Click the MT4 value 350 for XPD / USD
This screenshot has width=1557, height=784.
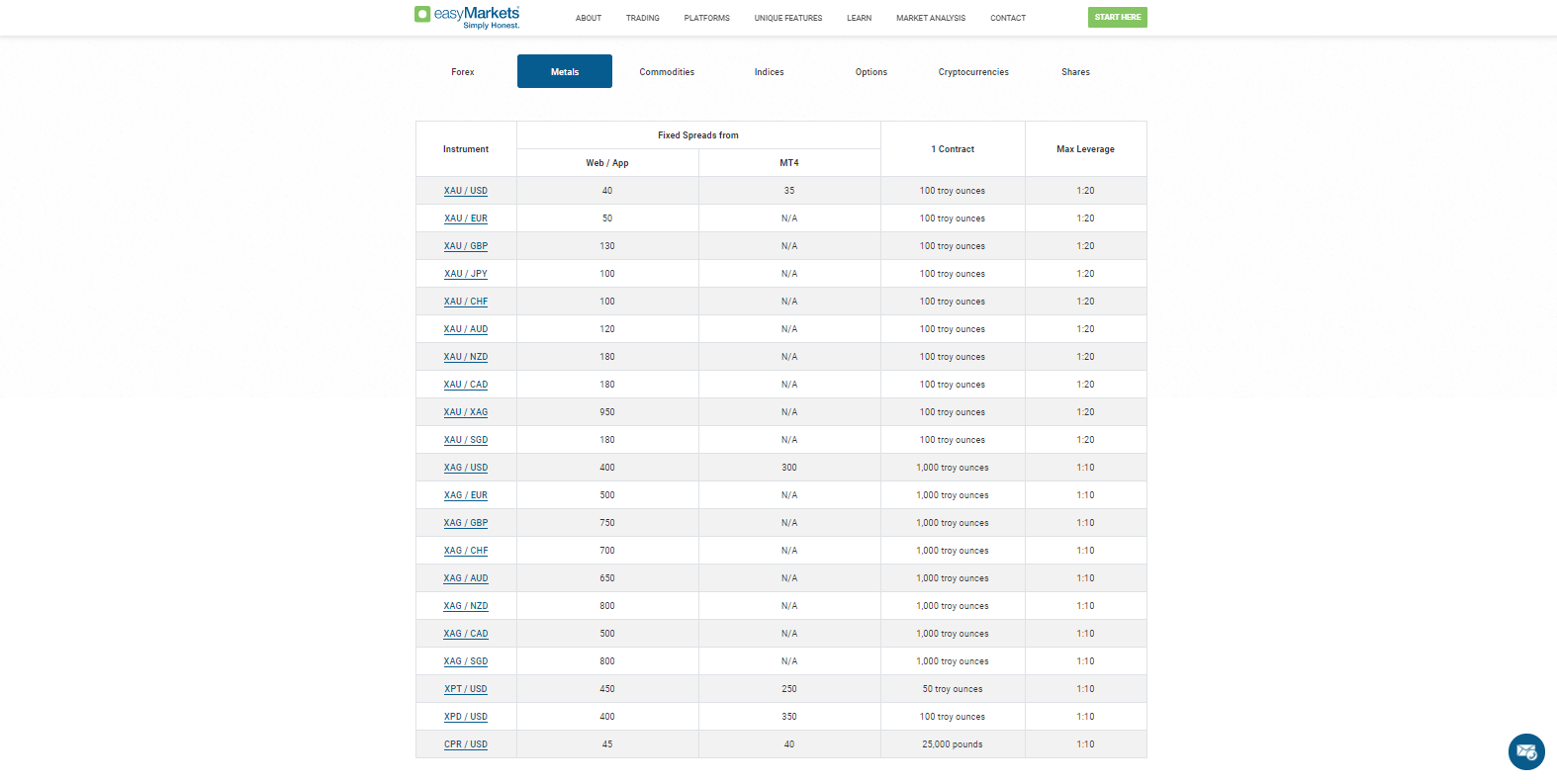click(789, 717)
